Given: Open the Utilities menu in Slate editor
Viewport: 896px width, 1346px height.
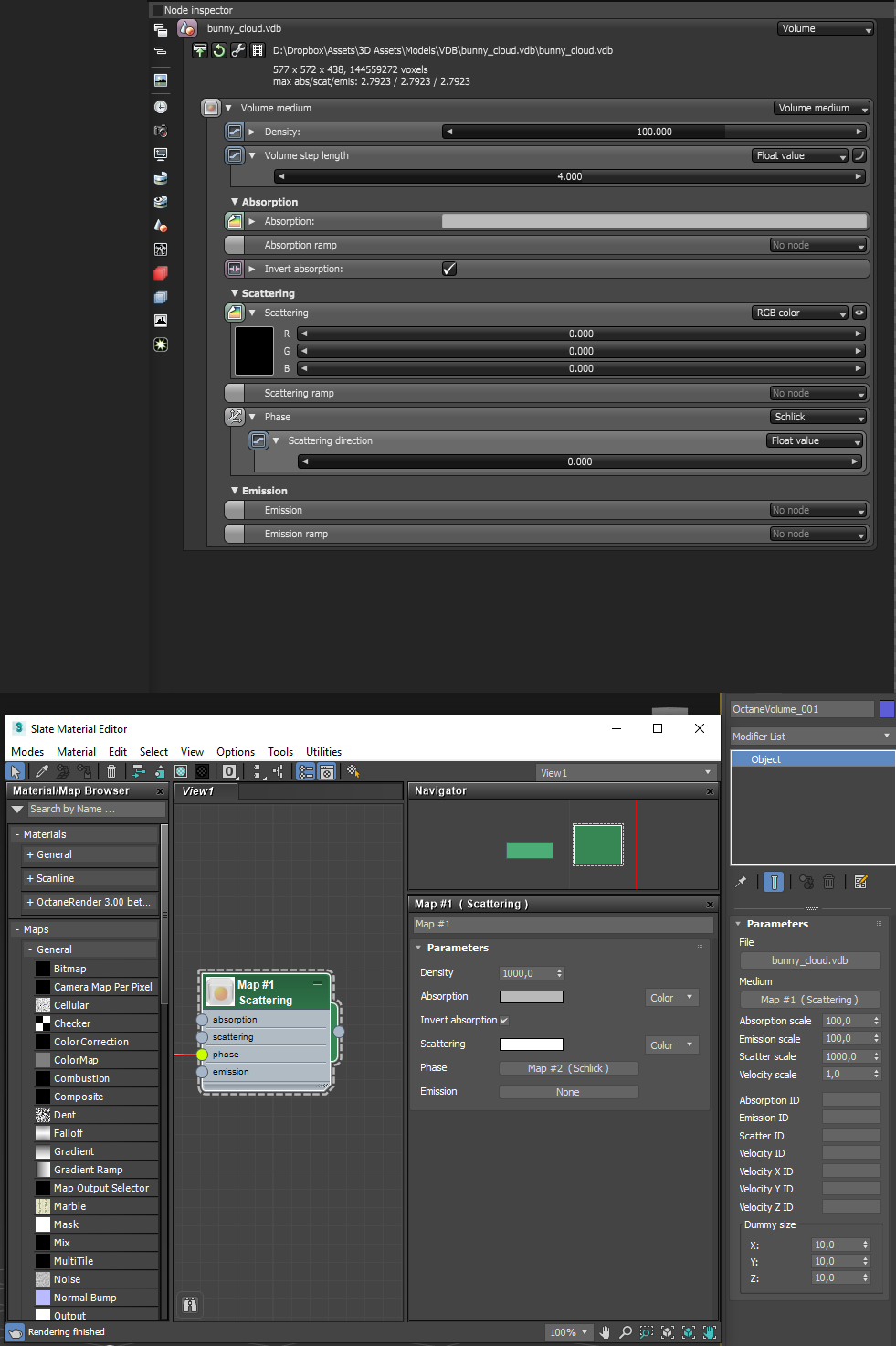Looking at the screenshot, I should 323,752.
